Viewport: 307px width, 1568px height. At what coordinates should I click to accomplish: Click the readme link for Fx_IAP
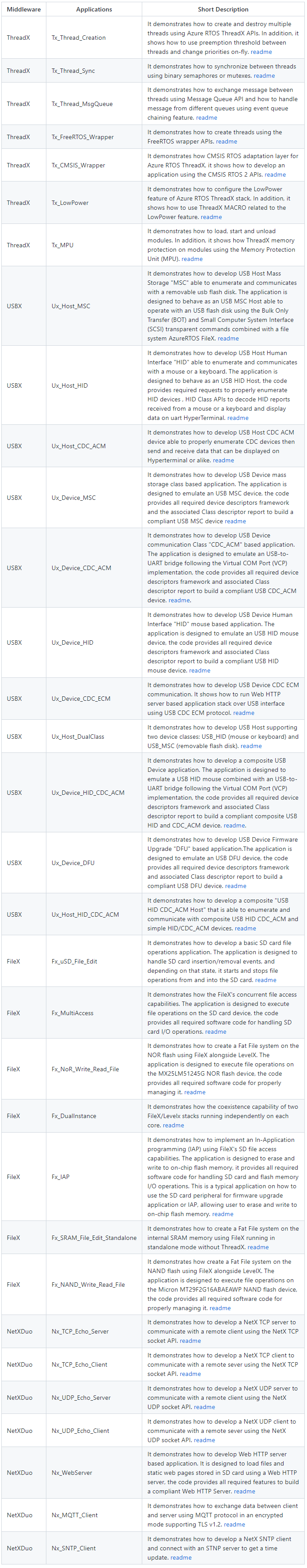click(x=223, y=1213)
